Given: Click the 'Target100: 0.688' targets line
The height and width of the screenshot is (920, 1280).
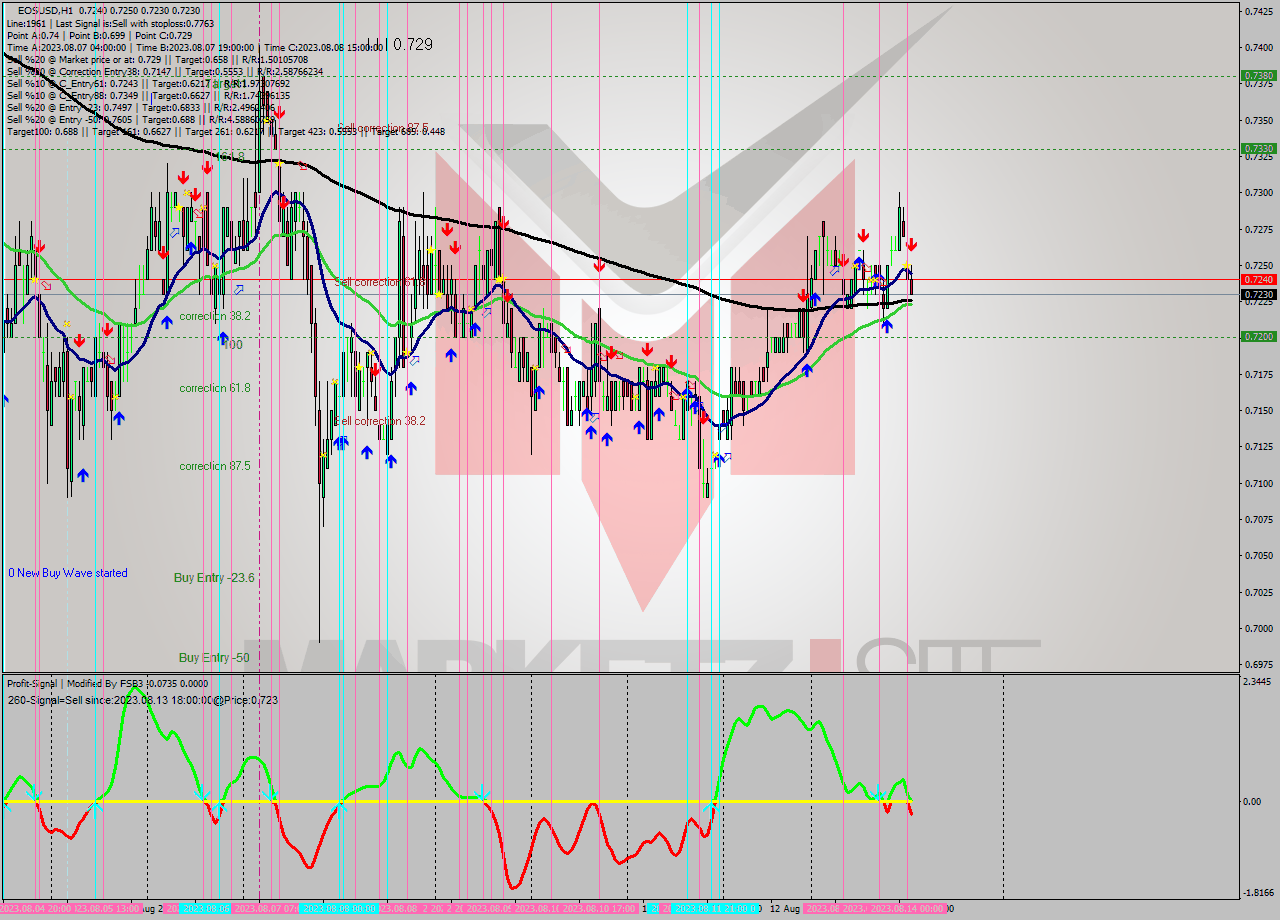Looking at the screenshot, I should tap(225, 131).
